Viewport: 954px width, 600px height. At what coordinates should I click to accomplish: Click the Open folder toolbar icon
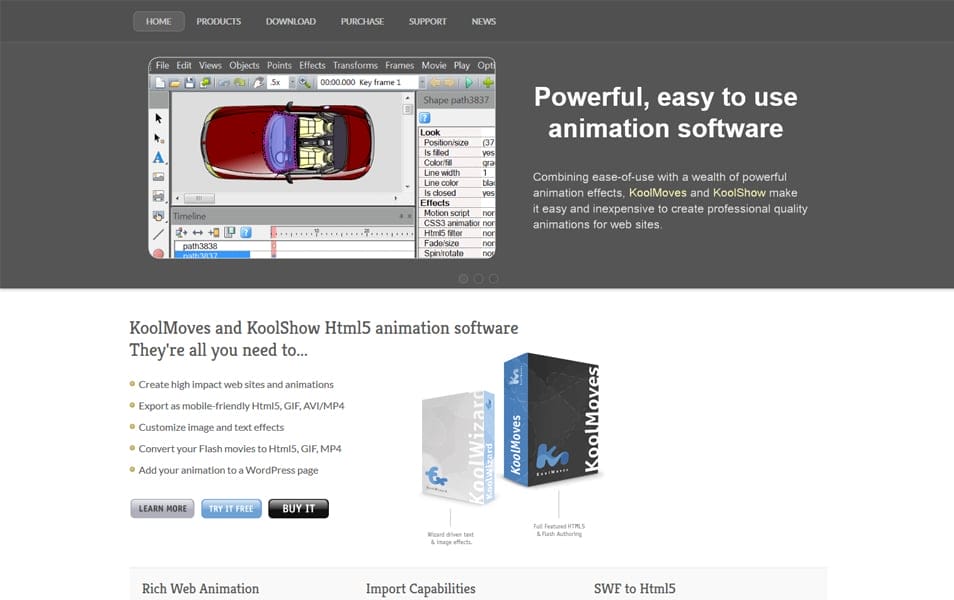pos(175,83)
